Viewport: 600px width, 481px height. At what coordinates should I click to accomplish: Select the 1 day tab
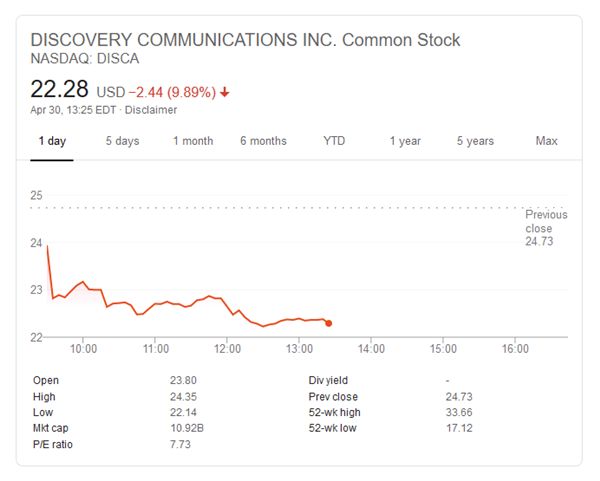tap(52, 141)
